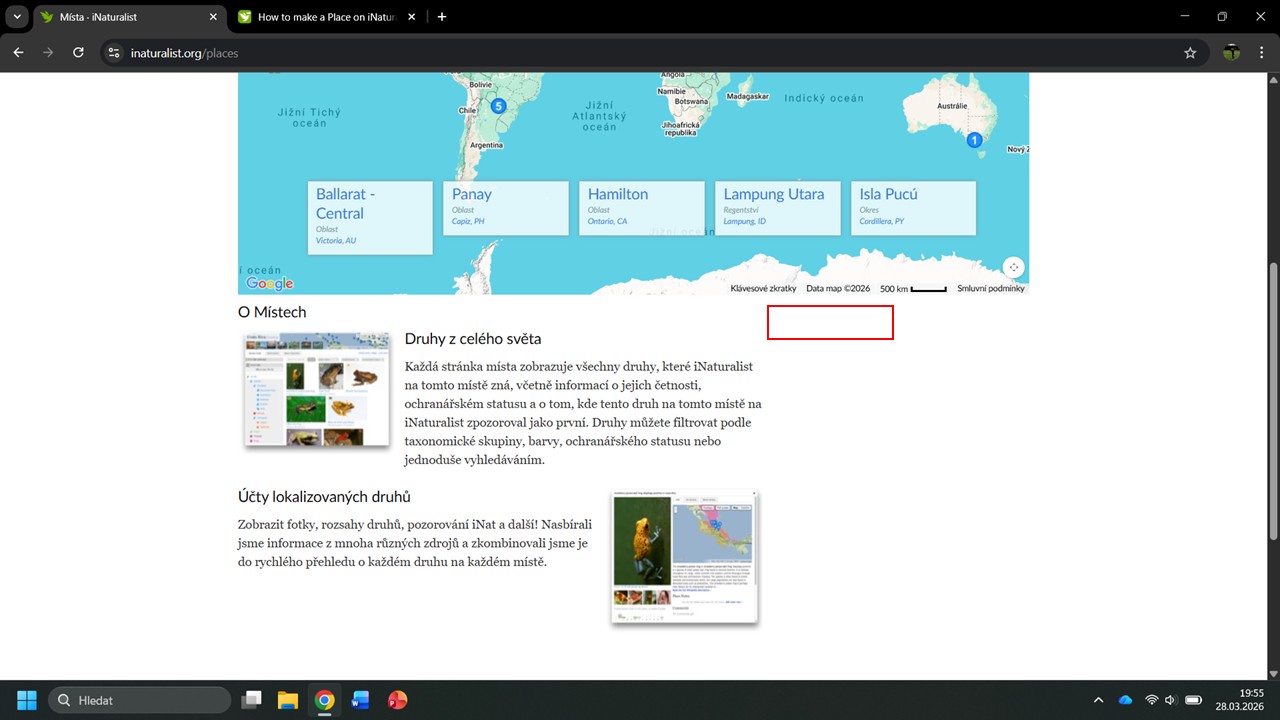
Task: Click the Australia map marker labeled 1
Action: coord(974,140)
